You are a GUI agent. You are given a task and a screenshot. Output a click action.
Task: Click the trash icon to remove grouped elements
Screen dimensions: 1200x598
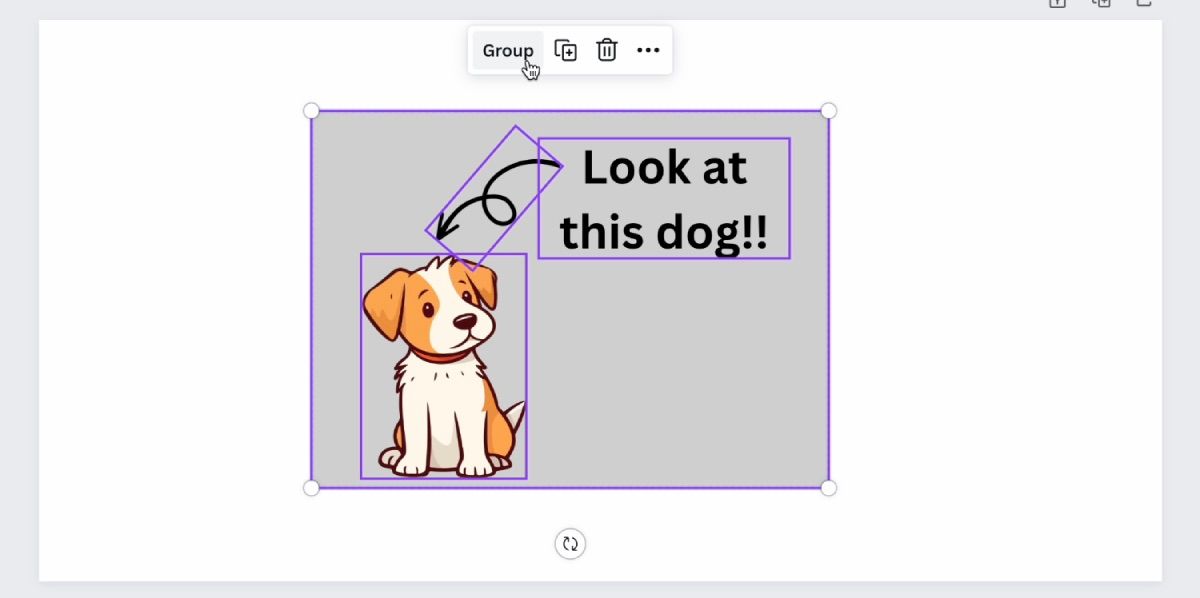[x=606, y=50]
